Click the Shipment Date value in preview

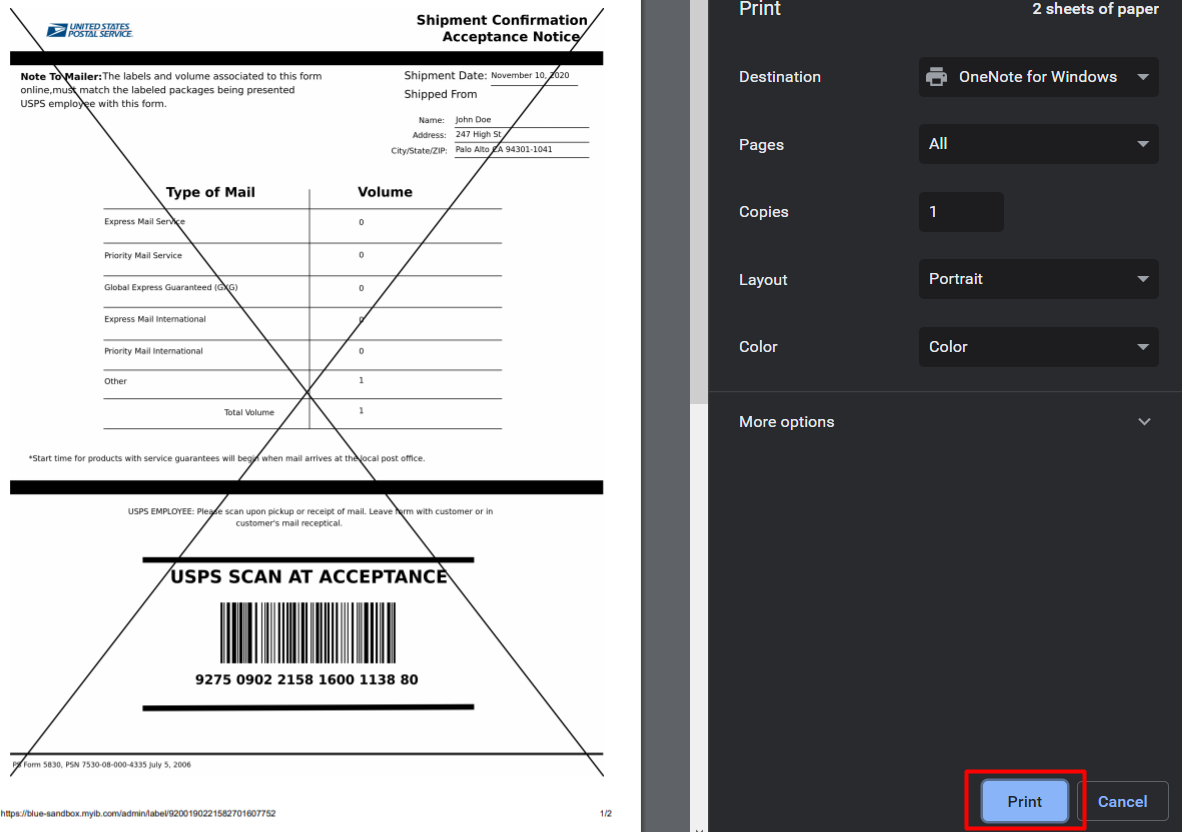click(x=530, y=76)
